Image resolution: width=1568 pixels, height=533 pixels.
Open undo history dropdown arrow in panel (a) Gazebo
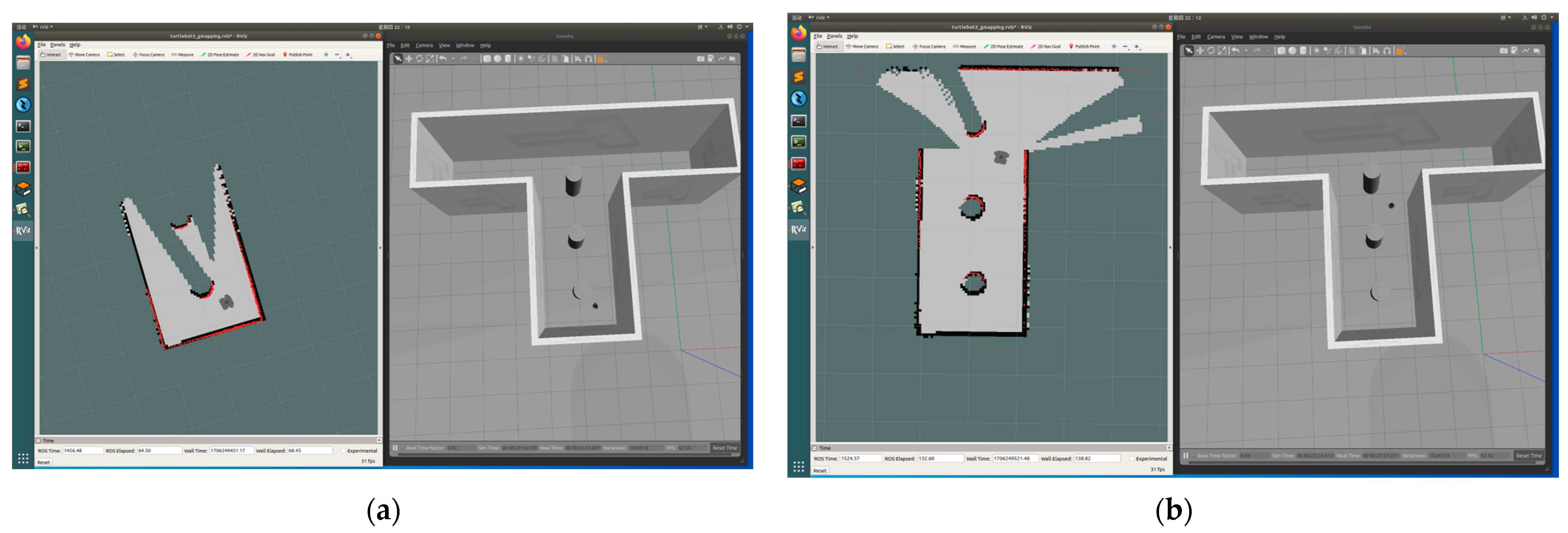[x=453, y=59]
